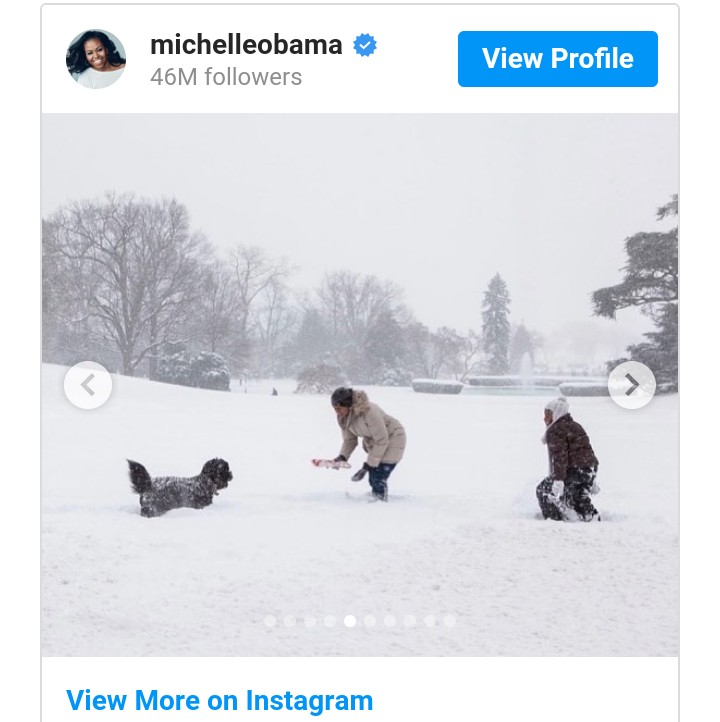This screenshot has width=720, height=722.
Task: Go to the previous carousel photo
Action: click(88, 385)
